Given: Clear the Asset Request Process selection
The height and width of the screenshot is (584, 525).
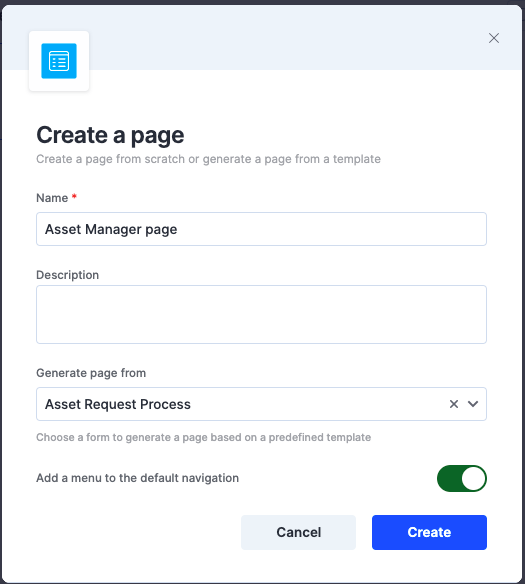Looking at the screenshot, I should click(454, 404).
